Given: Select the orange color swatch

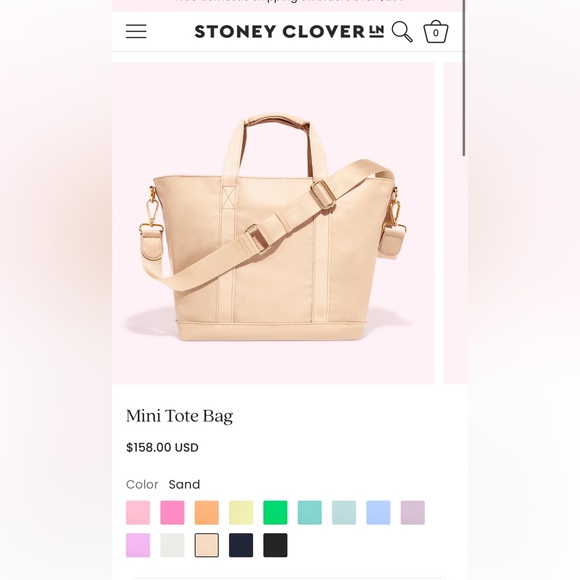Looking at the screenshot, I should pos(207,512).
